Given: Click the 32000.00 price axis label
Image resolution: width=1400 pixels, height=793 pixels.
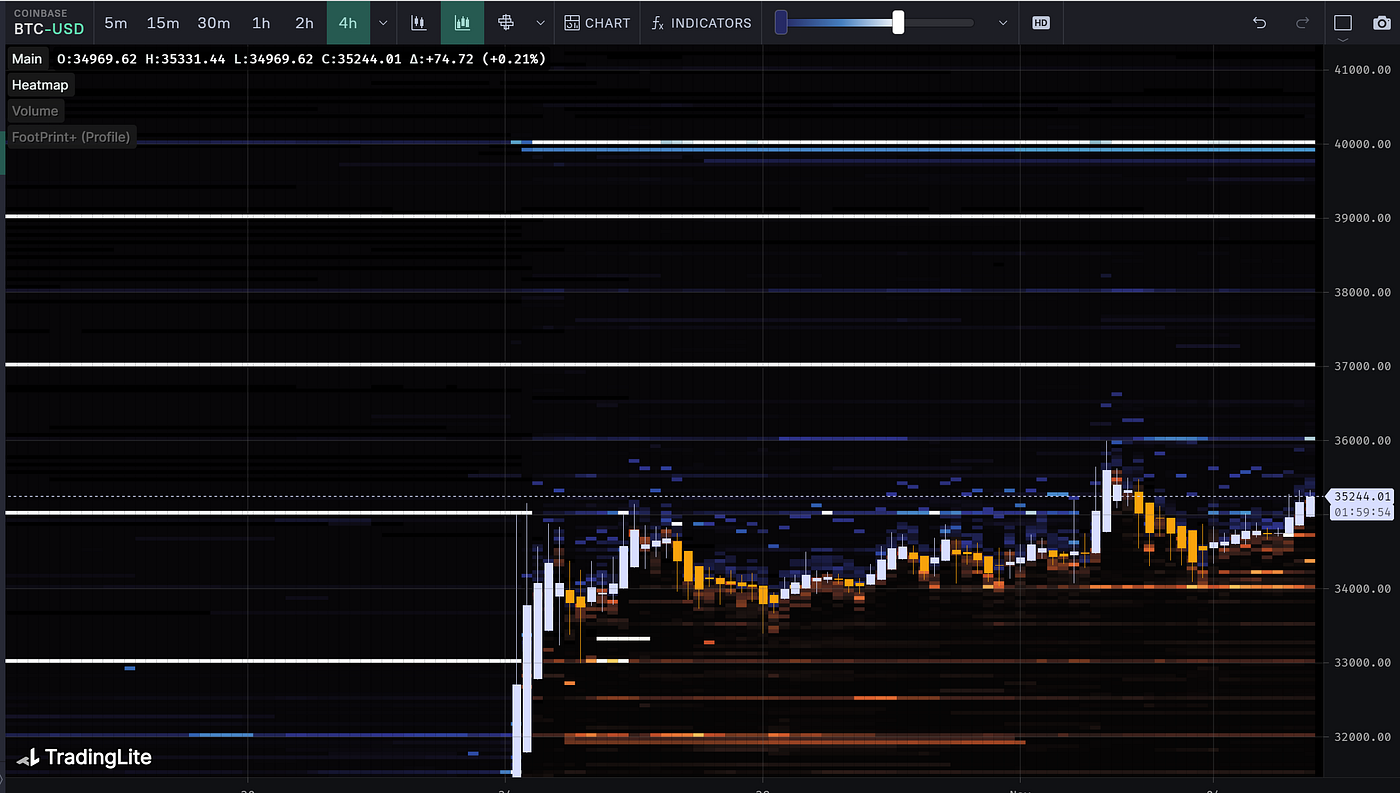Looking at the screenshot, I should [x=1362, y=737].
